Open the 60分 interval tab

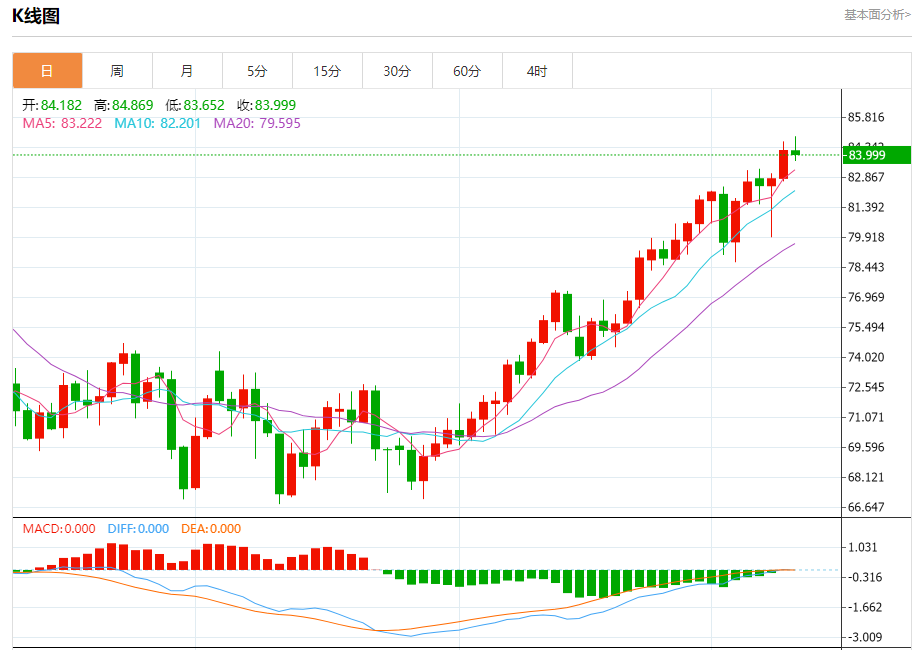coord(467,71)
